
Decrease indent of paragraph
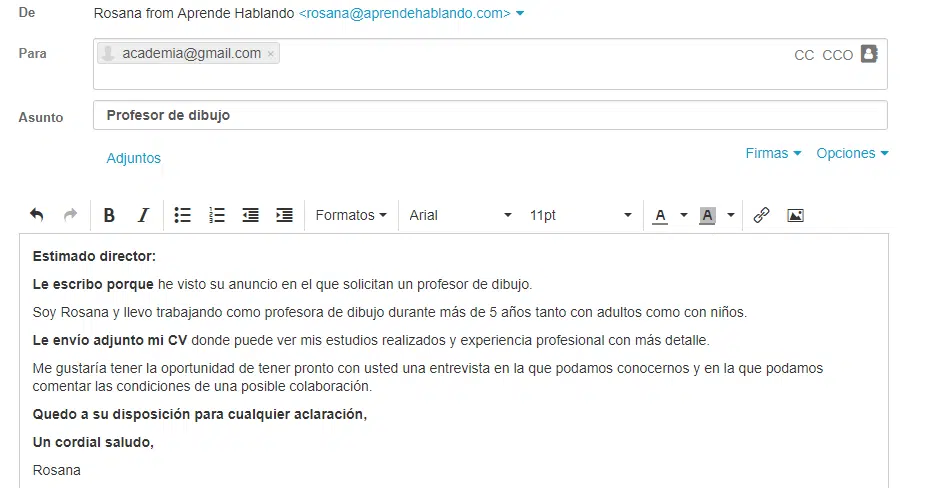click(250, 215)
